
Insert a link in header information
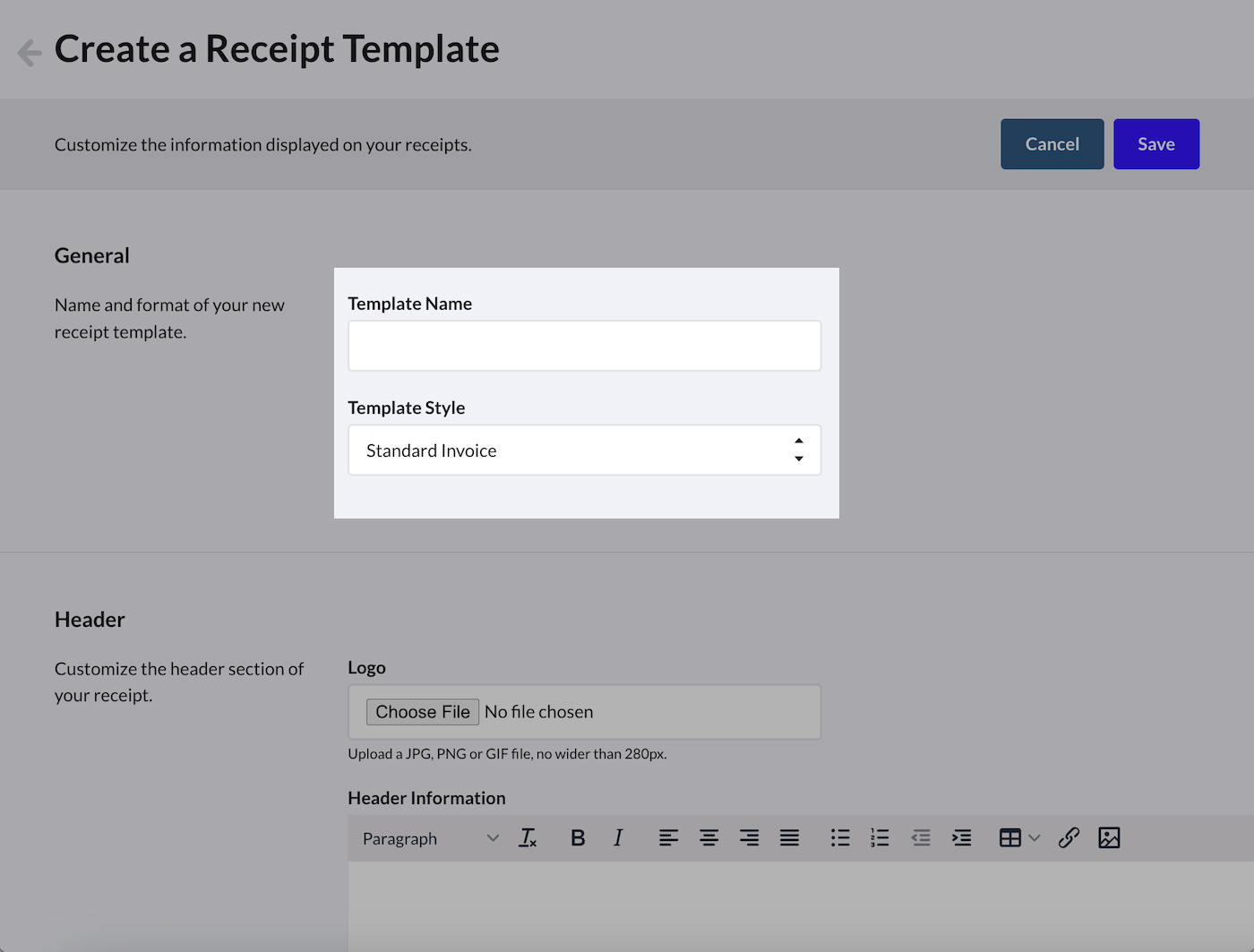(x=1069, y=838)
